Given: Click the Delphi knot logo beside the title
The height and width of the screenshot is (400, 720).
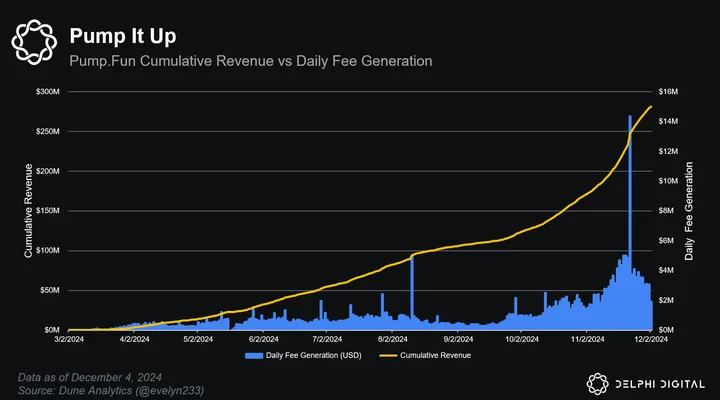Looking at the screenshot, I should tap(34, 42).
